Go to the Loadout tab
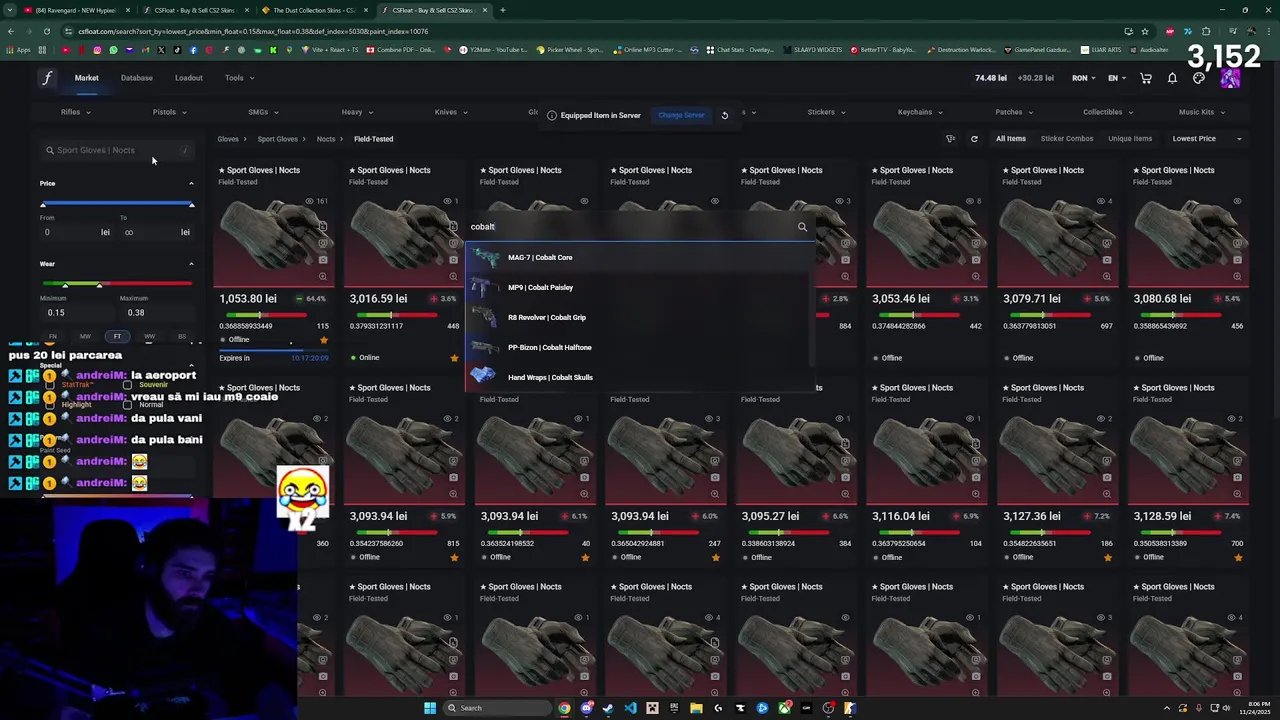Viewport: 1280px width, 720px height. (x=189, y=78)
